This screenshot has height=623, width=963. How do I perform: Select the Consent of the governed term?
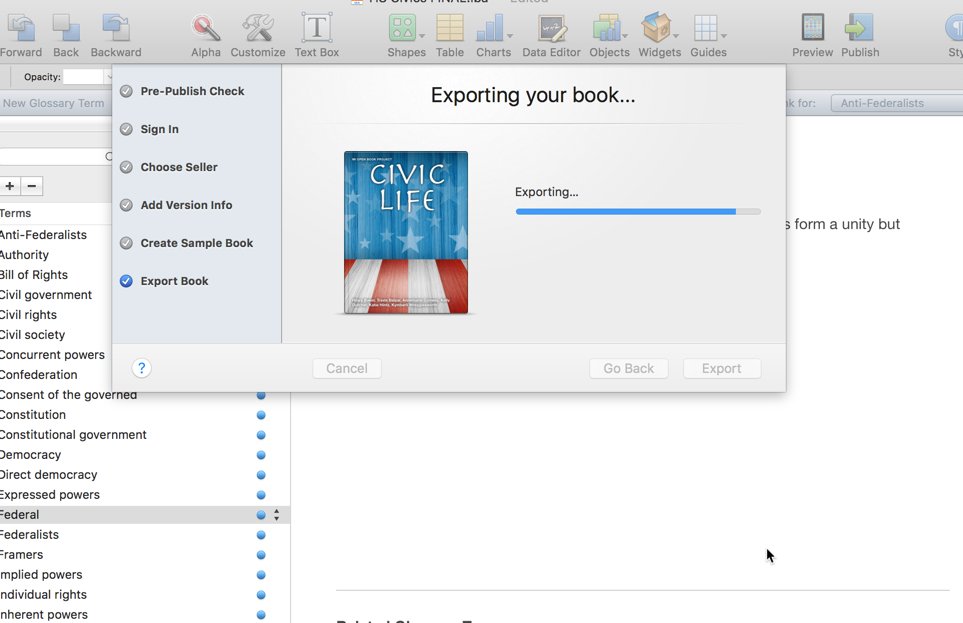click(x=68, y=394)
